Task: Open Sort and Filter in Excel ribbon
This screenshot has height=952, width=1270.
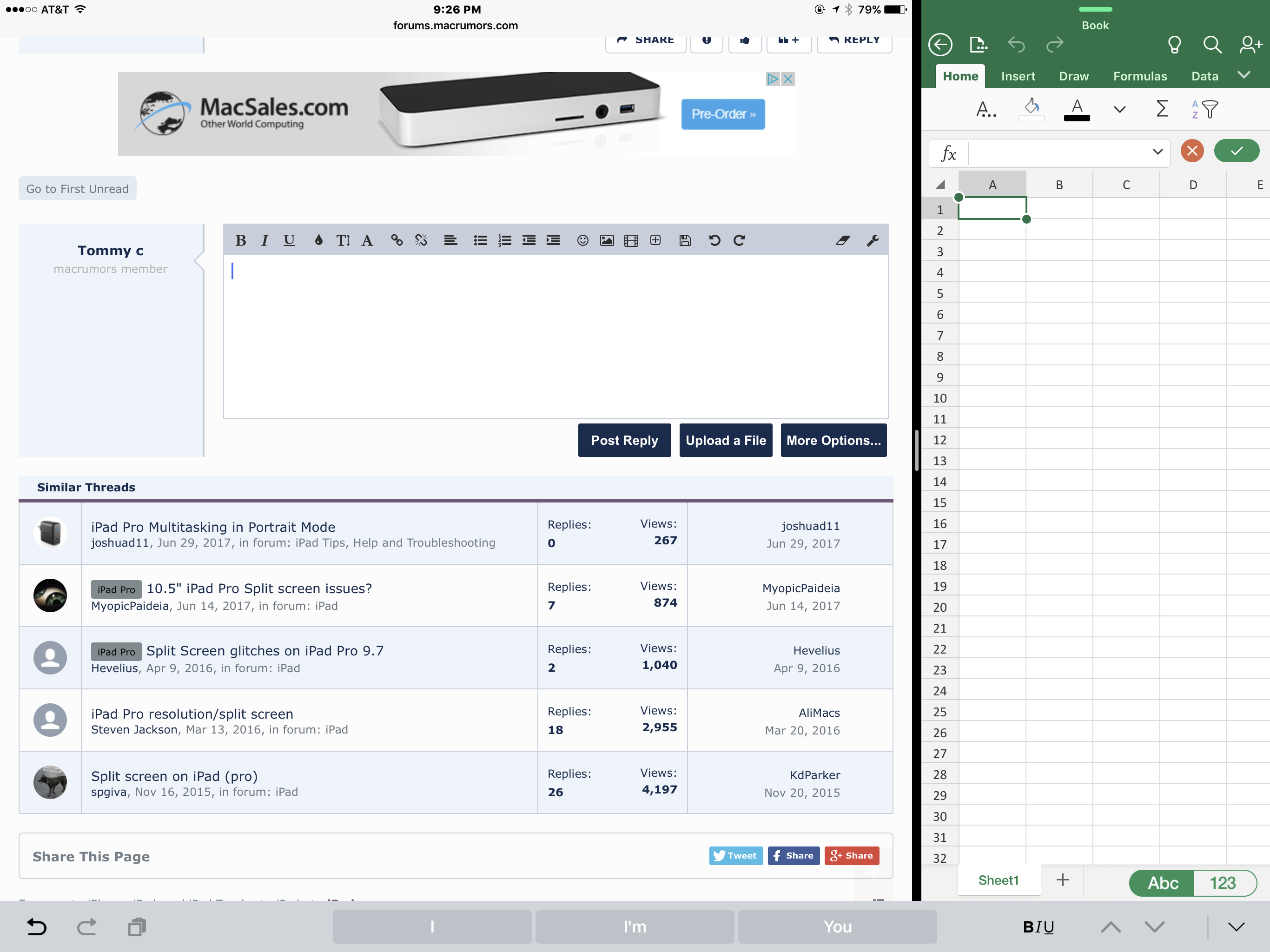Action: [1204, 108]
